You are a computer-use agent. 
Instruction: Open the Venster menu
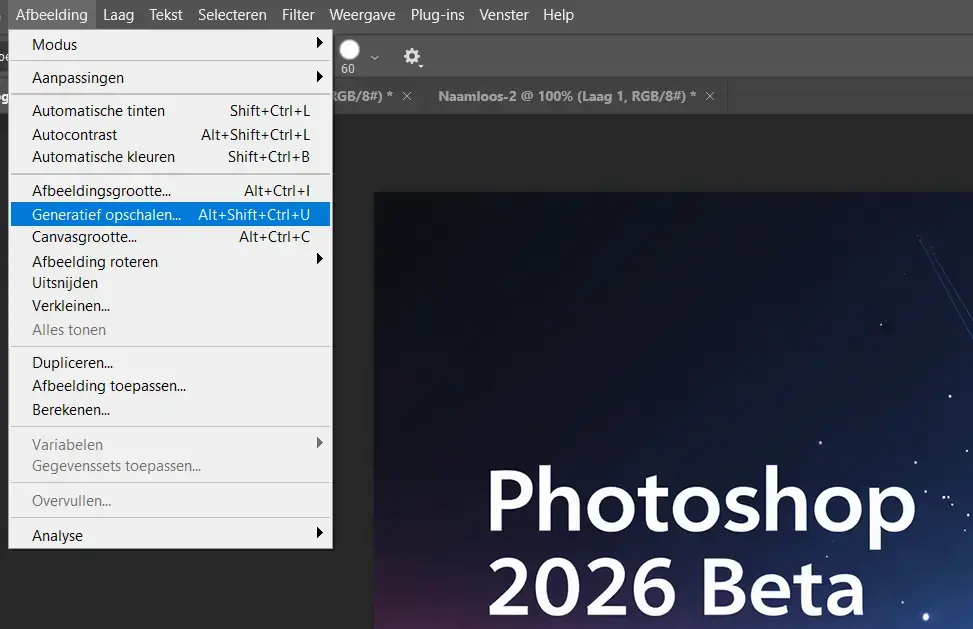503,14
